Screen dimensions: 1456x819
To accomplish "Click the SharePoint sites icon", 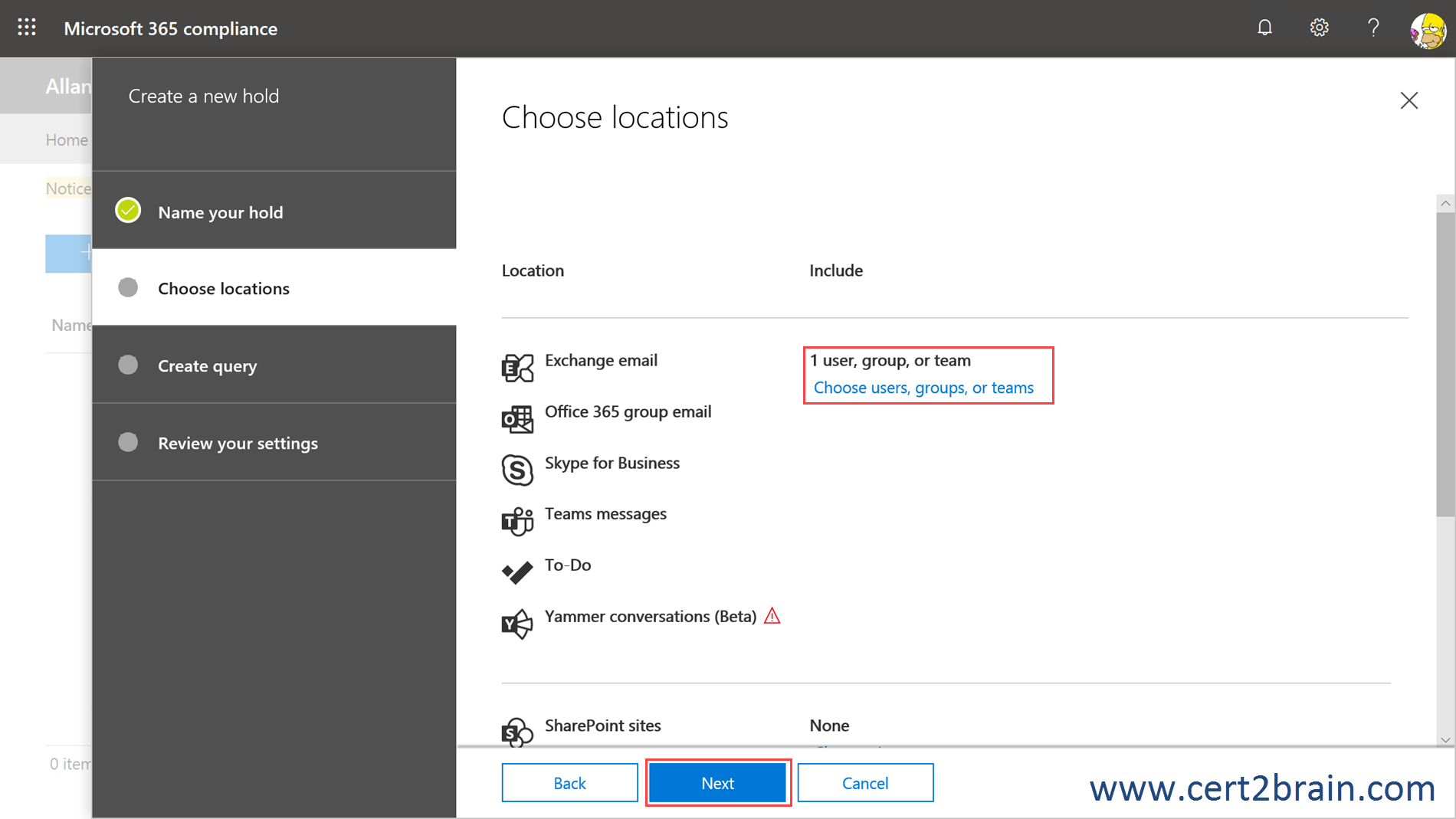I will (x=517, y=732).
